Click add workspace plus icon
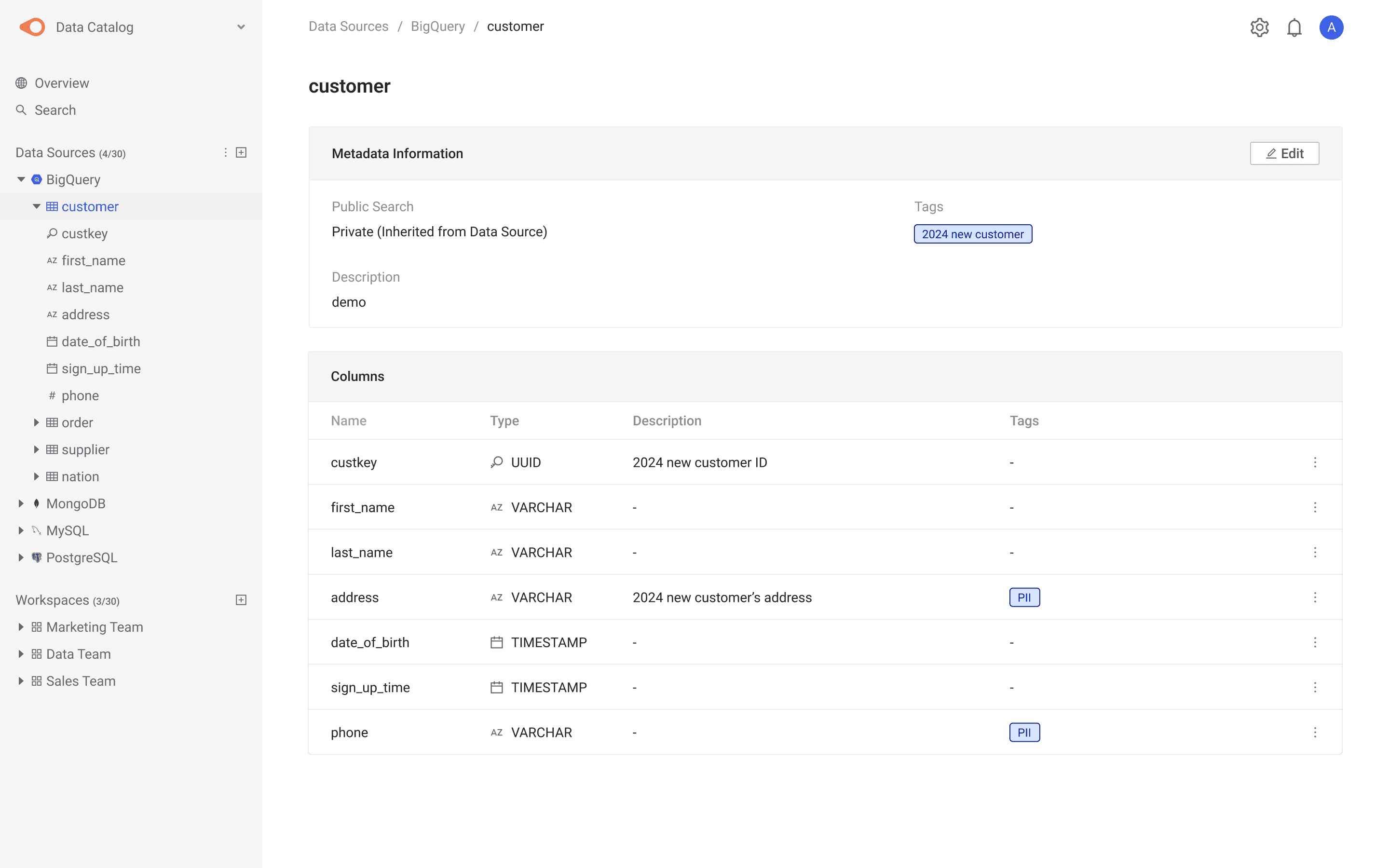Image resolution: width=1389 pixels, height=868 pixels. [x=241, y=600]
